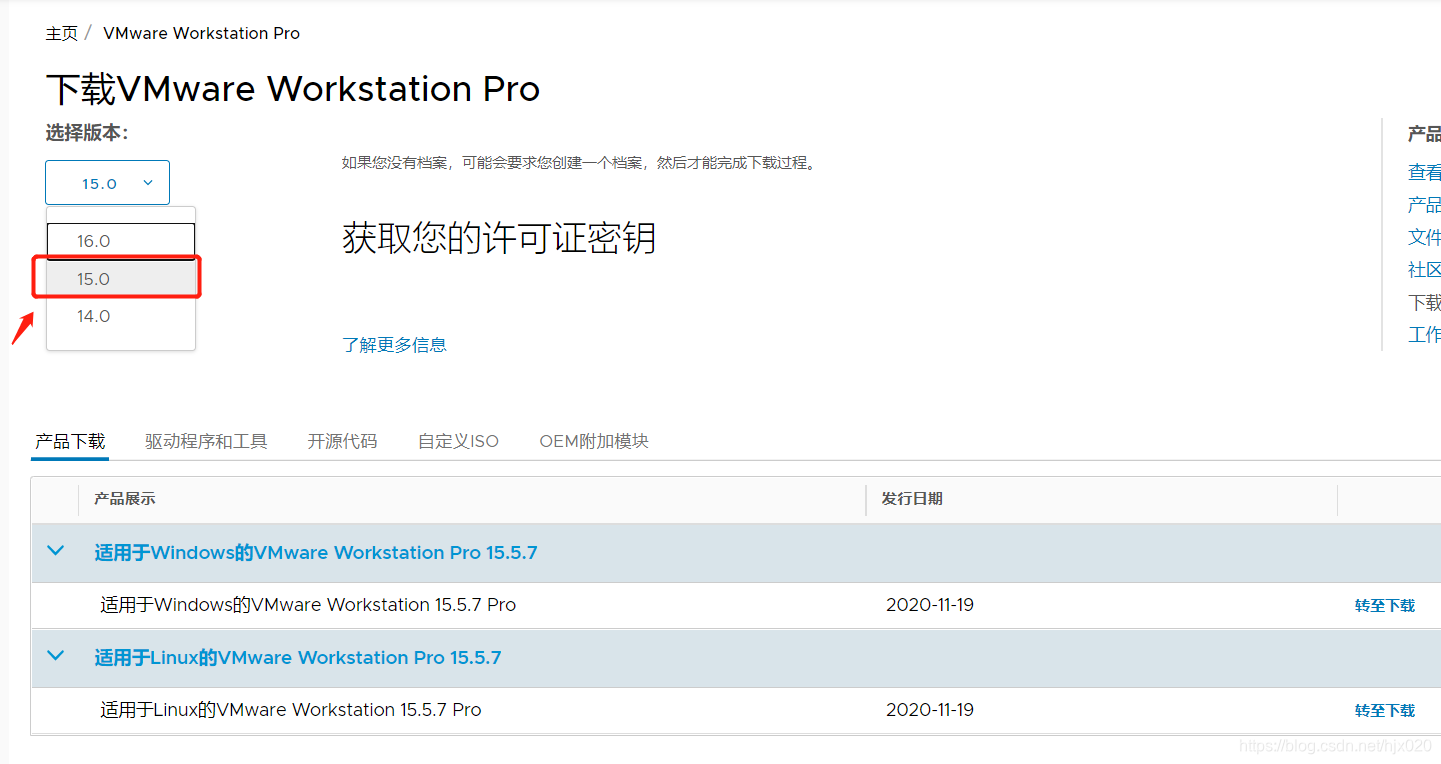Click the Windows row date 2020-11-19

[x=930, y=605]
